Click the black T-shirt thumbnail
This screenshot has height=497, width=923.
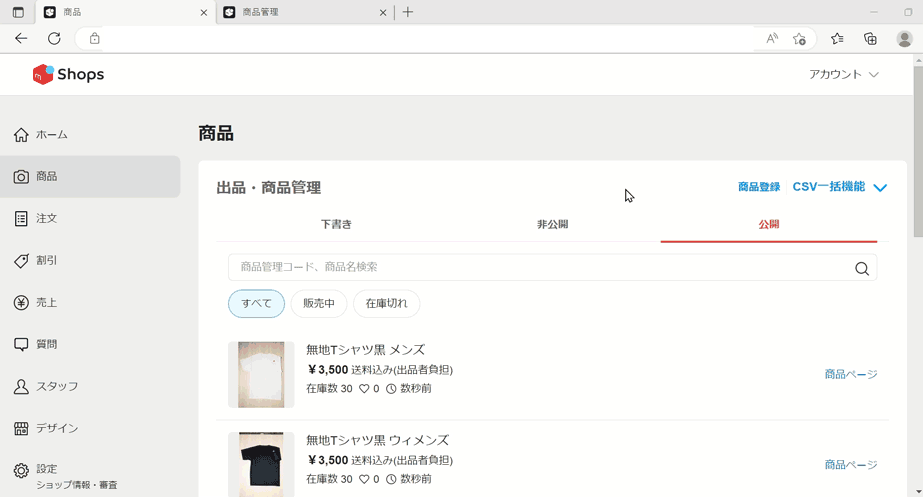(x=261, y=465)
